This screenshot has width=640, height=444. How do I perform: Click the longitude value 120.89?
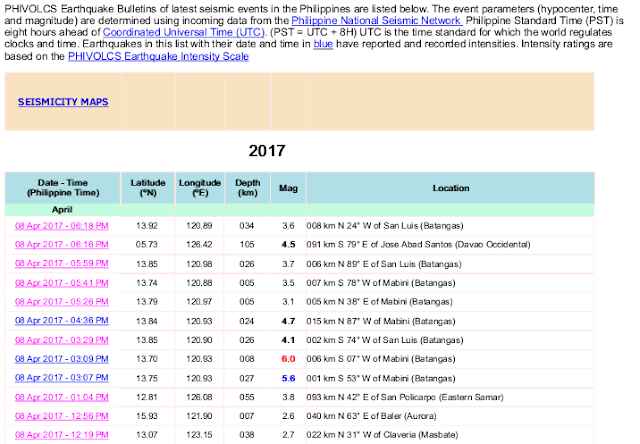[x=199, y=226]
